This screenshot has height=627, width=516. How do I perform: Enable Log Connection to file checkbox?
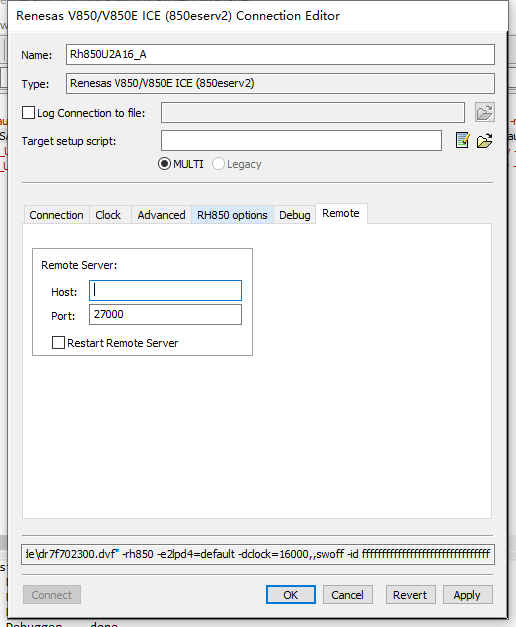click(28, 113)
